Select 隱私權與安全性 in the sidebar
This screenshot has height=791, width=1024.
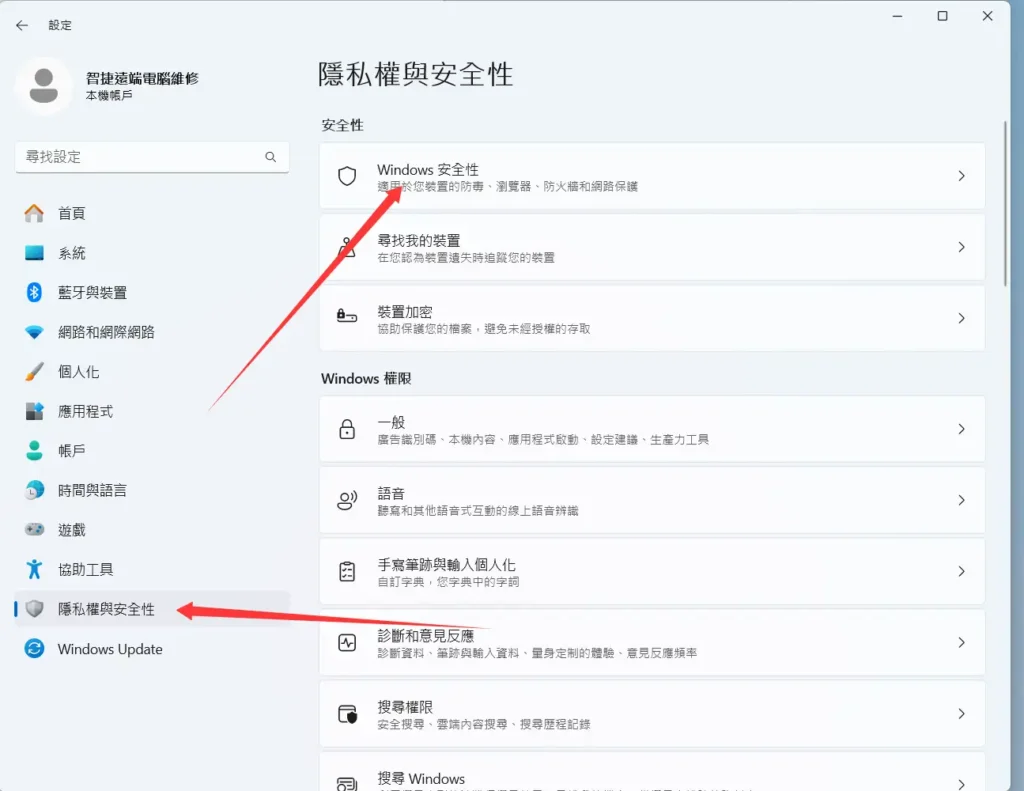152,609
